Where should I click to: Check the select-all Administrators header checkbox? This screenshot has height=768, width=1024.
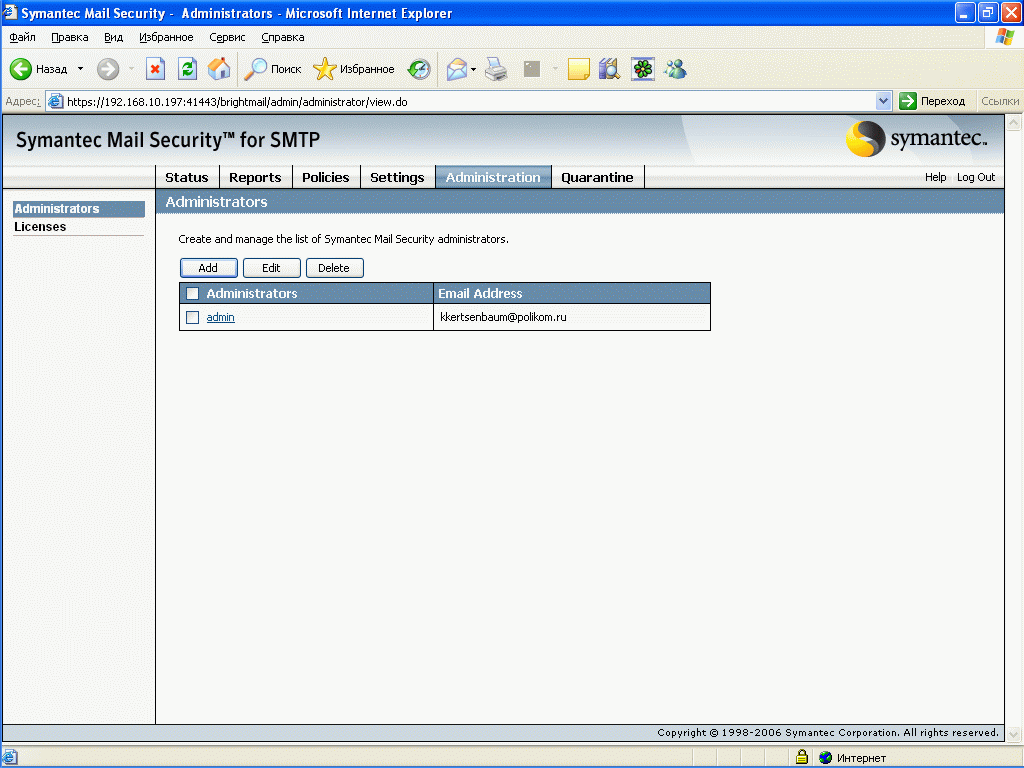click(192, 293)
